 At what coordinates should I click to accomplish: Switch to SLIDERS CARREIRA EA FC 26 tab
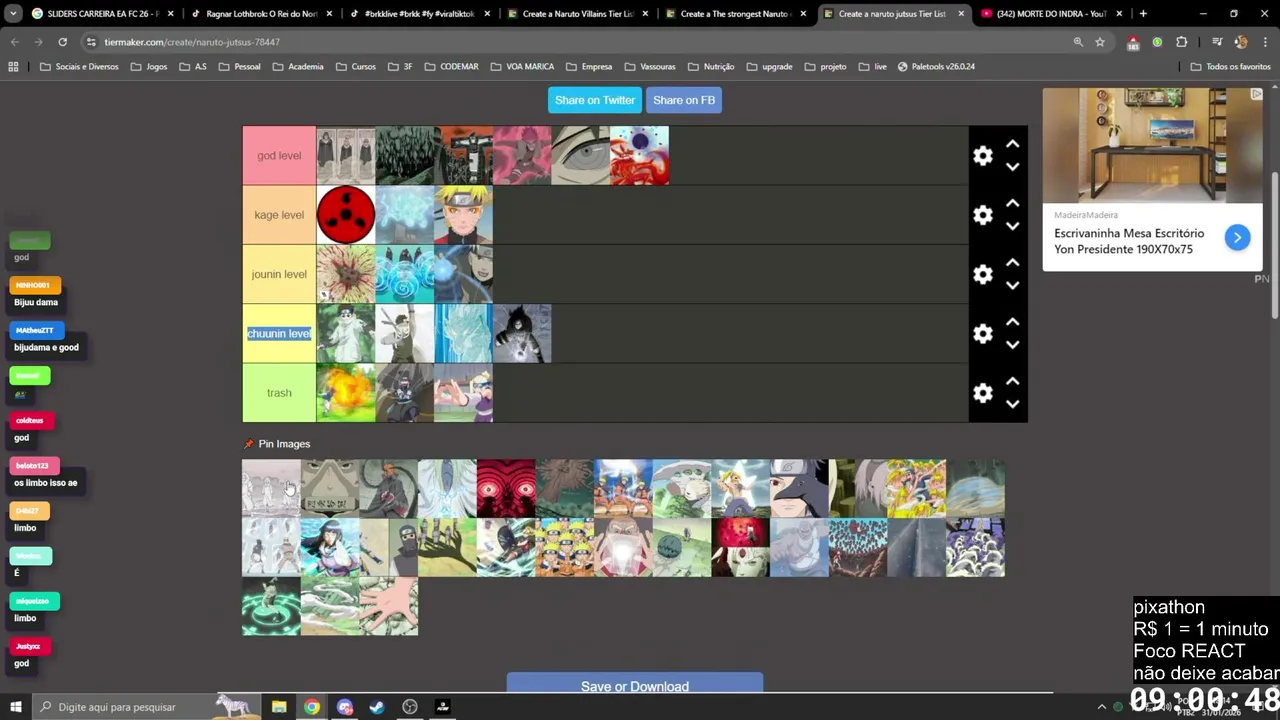[x=102, y=14]
